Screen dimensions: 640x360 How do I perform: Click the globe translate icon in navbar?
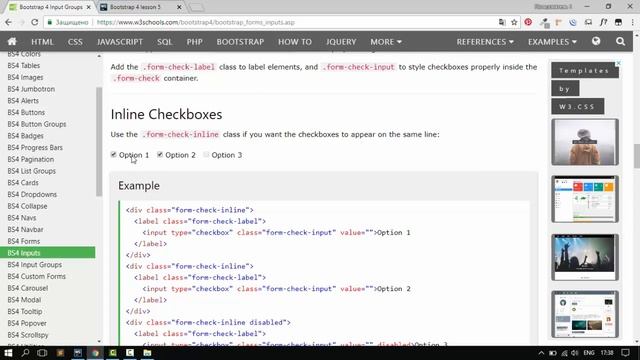pyautogui.click(x=596, y=41)
